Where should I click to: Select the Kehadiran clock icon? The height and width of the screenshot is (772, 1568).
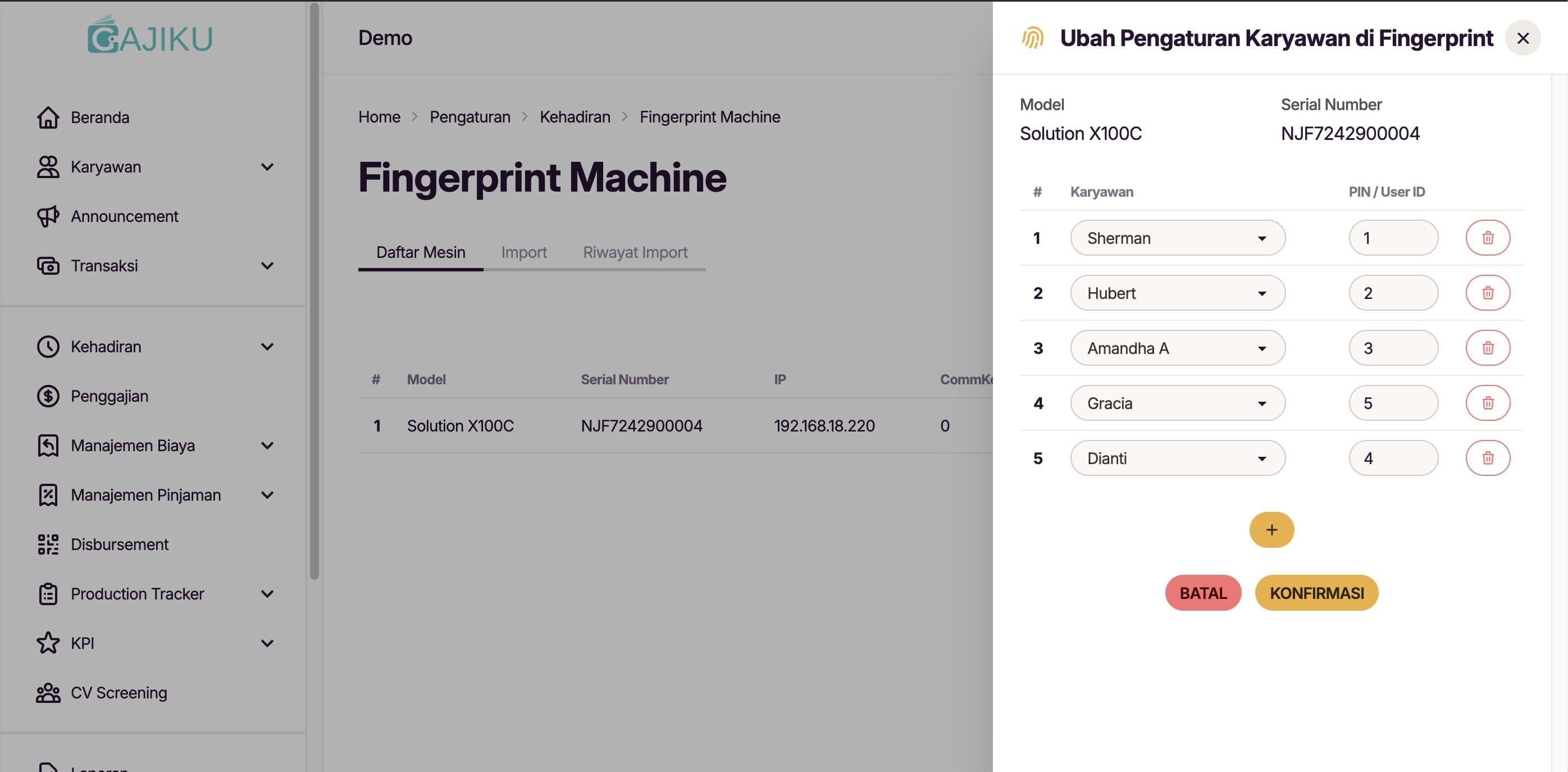tap(48, 346)
